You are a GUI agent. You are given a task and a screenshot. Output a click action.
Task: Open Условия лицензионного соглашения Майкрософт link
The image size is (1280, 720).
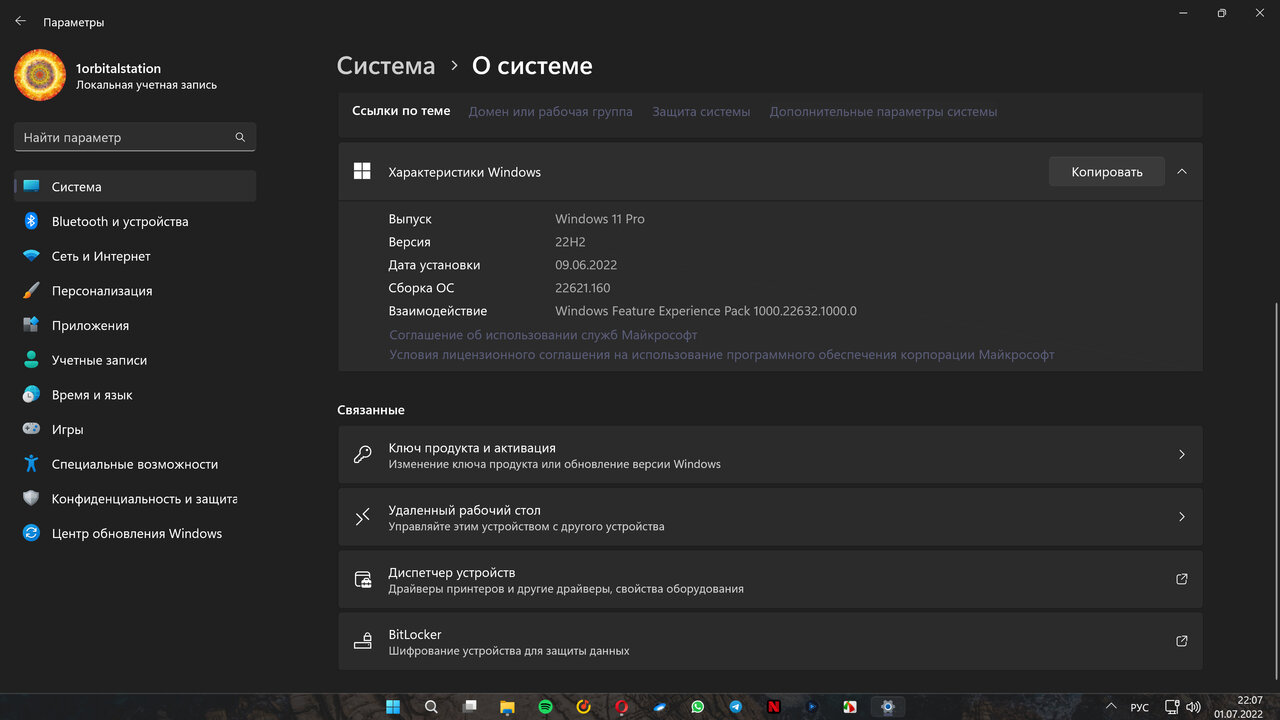click(x=721, y=355)
